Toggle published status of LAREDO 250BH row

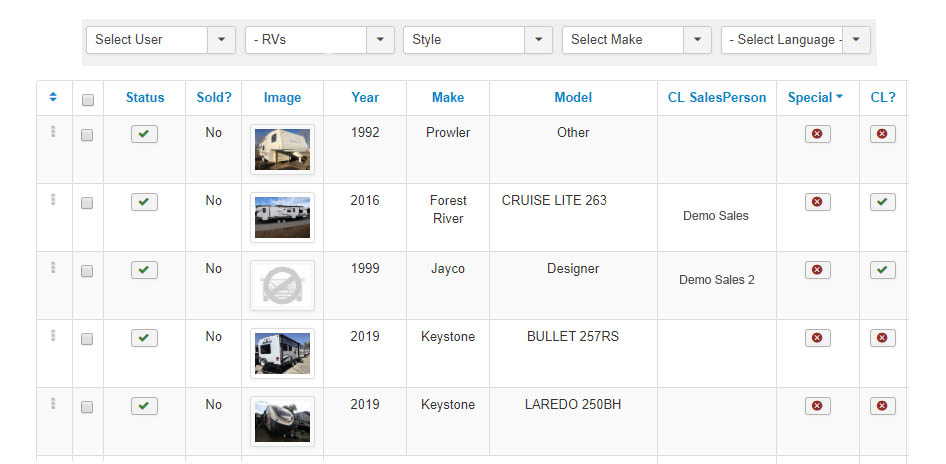tap(144, 406)
